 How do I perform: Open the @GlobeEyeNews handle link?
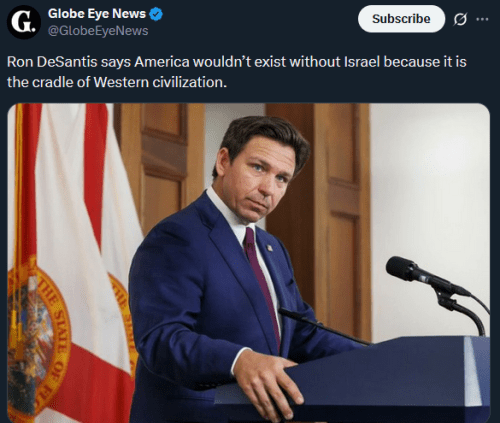click(98, 31)
